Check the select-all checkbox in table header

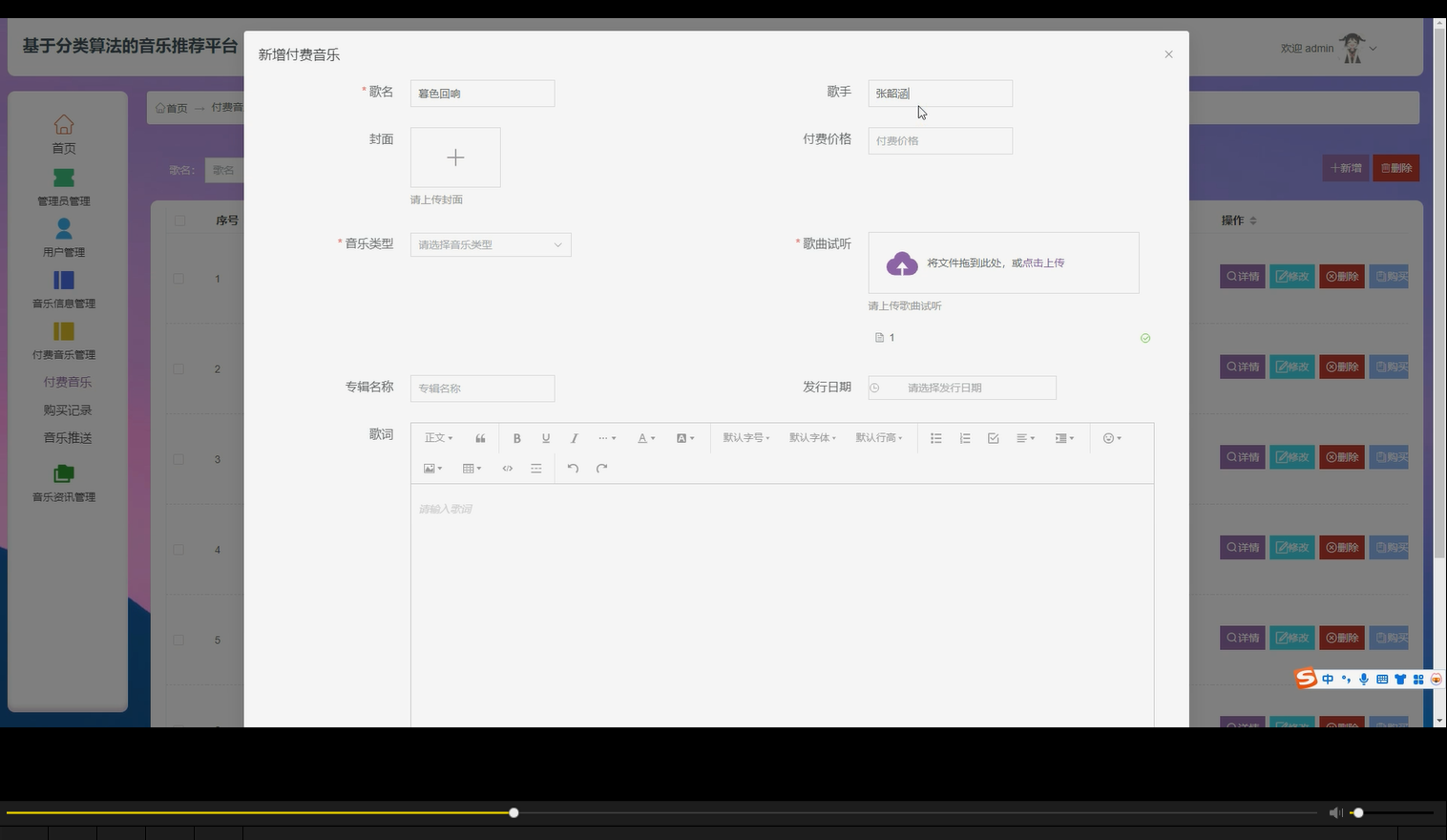178,220
